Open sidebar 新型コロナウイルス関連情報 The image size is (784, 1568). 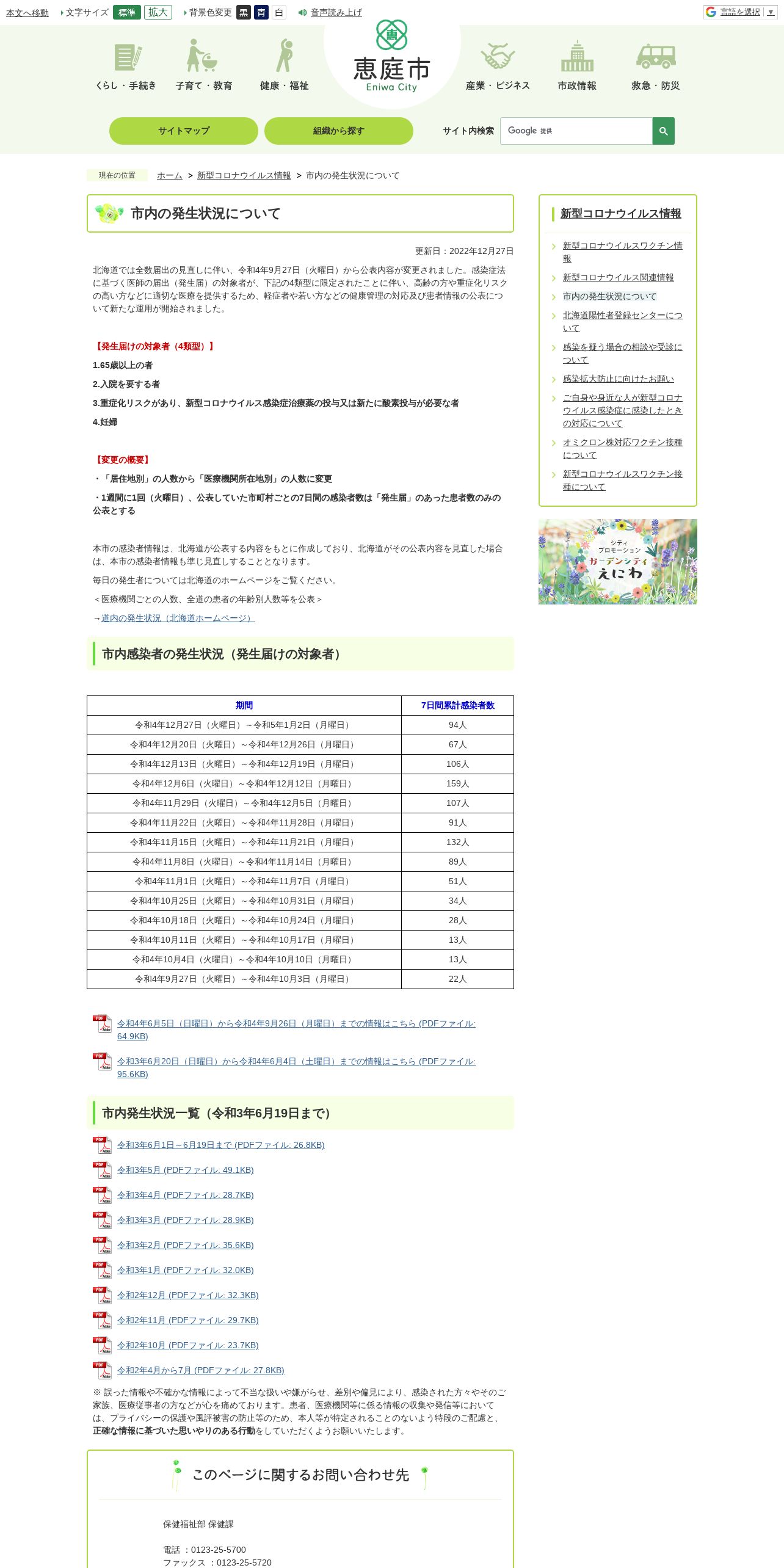619,277
